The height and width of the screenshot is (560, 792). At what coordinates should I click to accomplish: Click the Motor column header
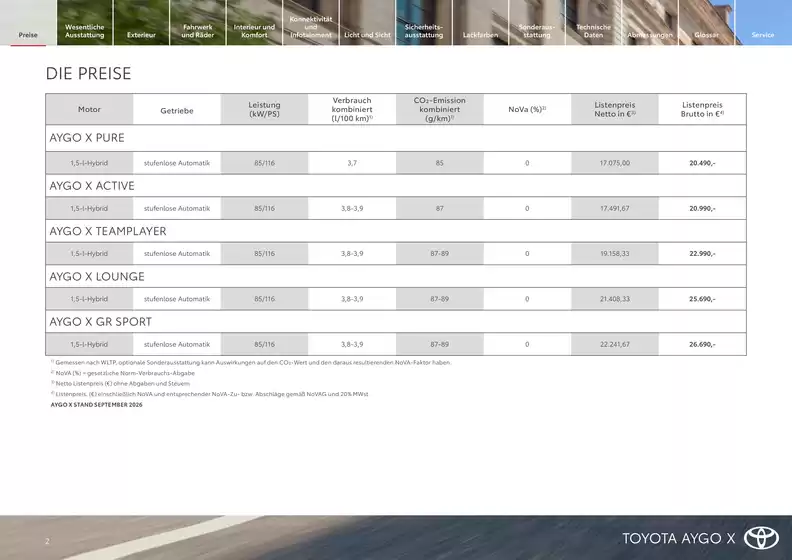(x=89, y=109)
